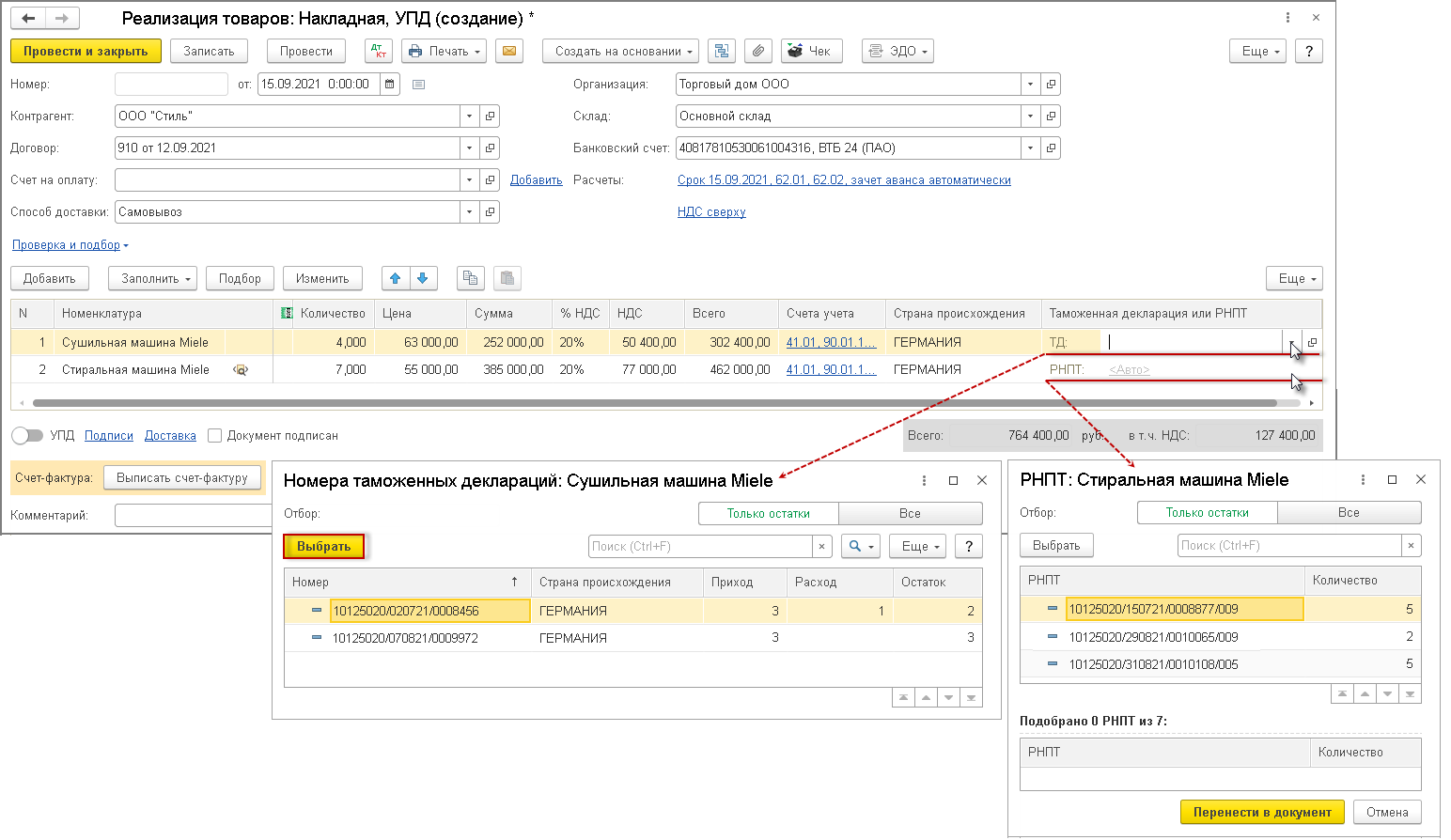1451x840 pixels.
Task: Click the Подбор button
Action: pyautogui.click(x=240, y=278)
